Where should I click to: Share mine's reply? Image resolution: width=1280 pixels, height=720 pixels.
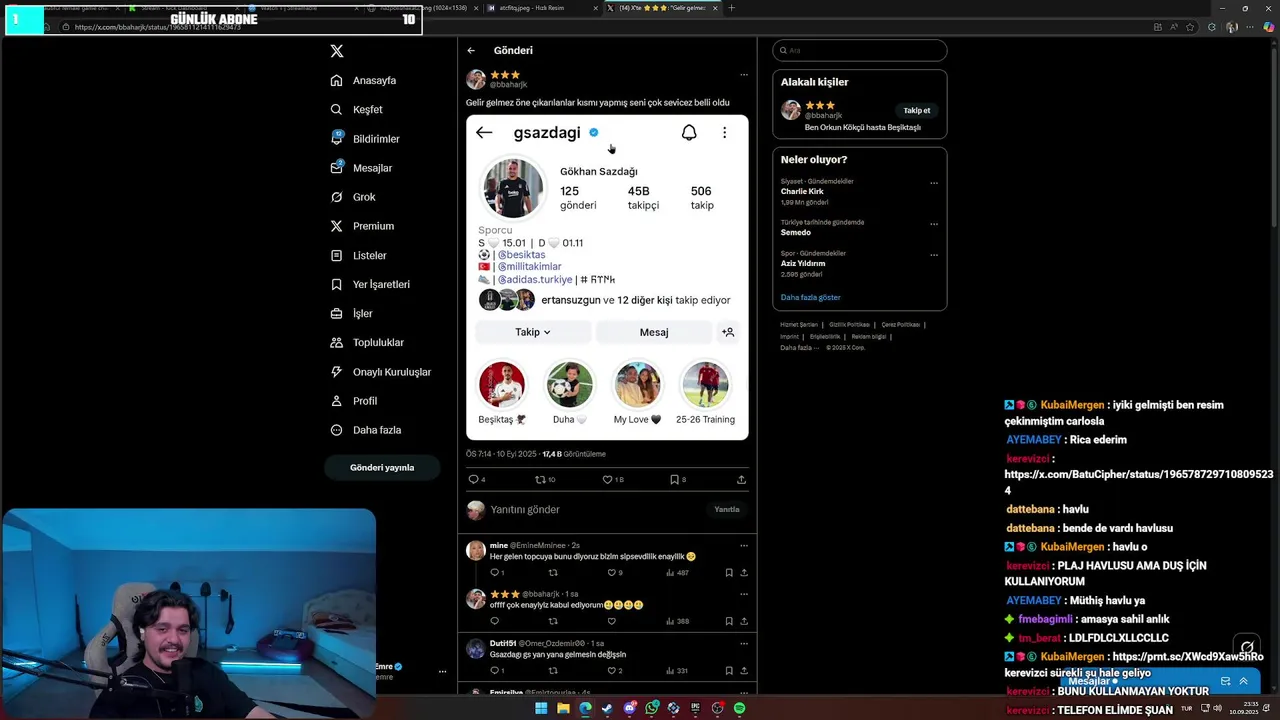[744, 573]
